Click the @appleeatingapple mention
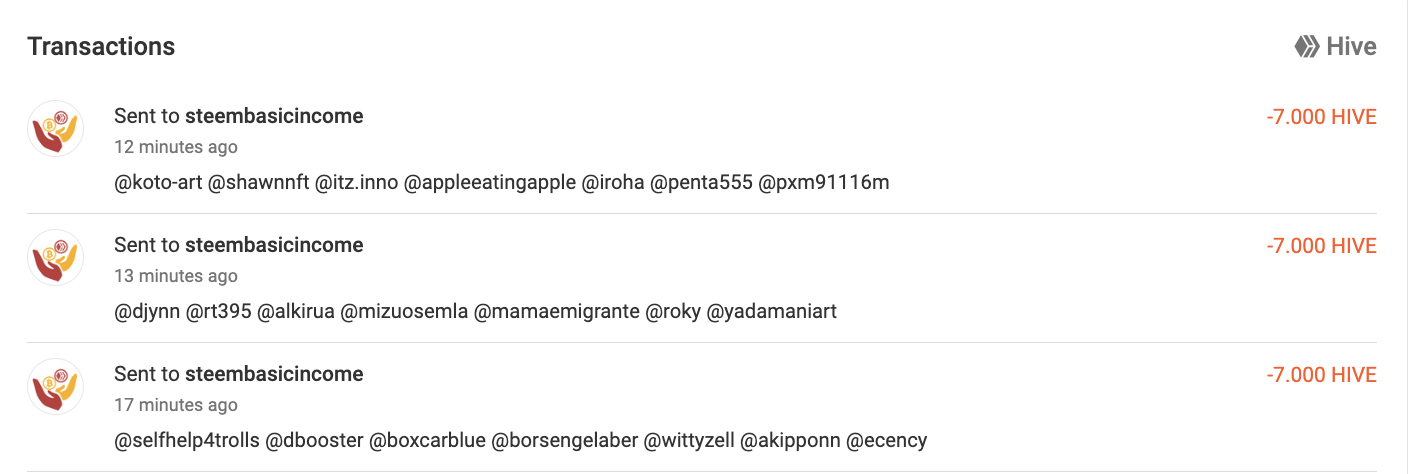 490,182
